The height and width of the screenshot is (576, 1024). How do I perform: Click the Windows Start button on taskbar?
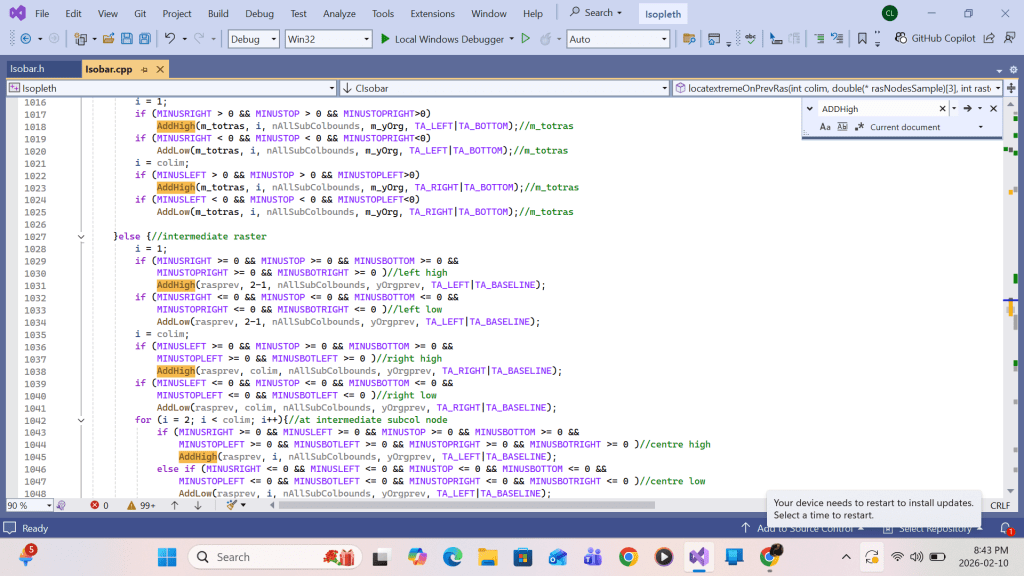click(x=166, y=557)
